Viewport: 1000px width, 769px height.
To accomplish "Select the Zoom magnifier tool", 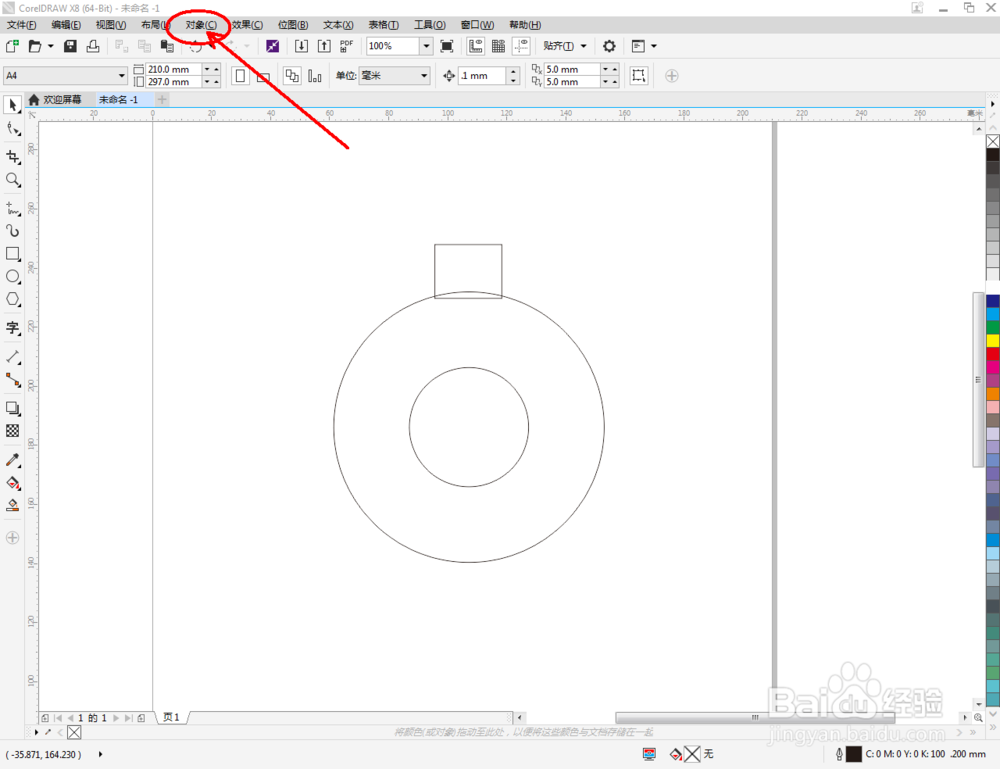I will tap(13, 180).
